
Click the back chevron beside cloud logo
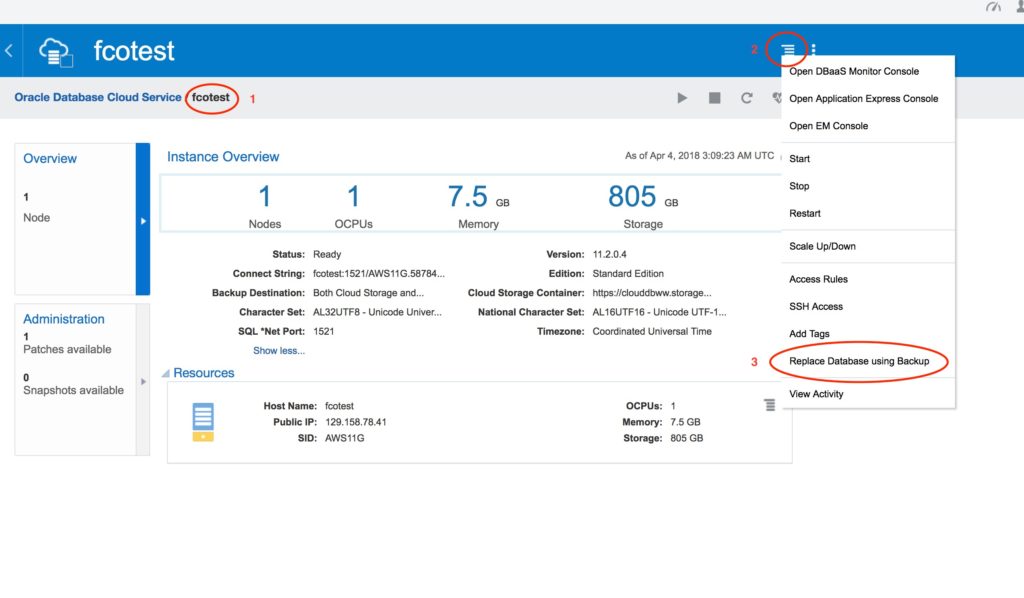[9, 50]
